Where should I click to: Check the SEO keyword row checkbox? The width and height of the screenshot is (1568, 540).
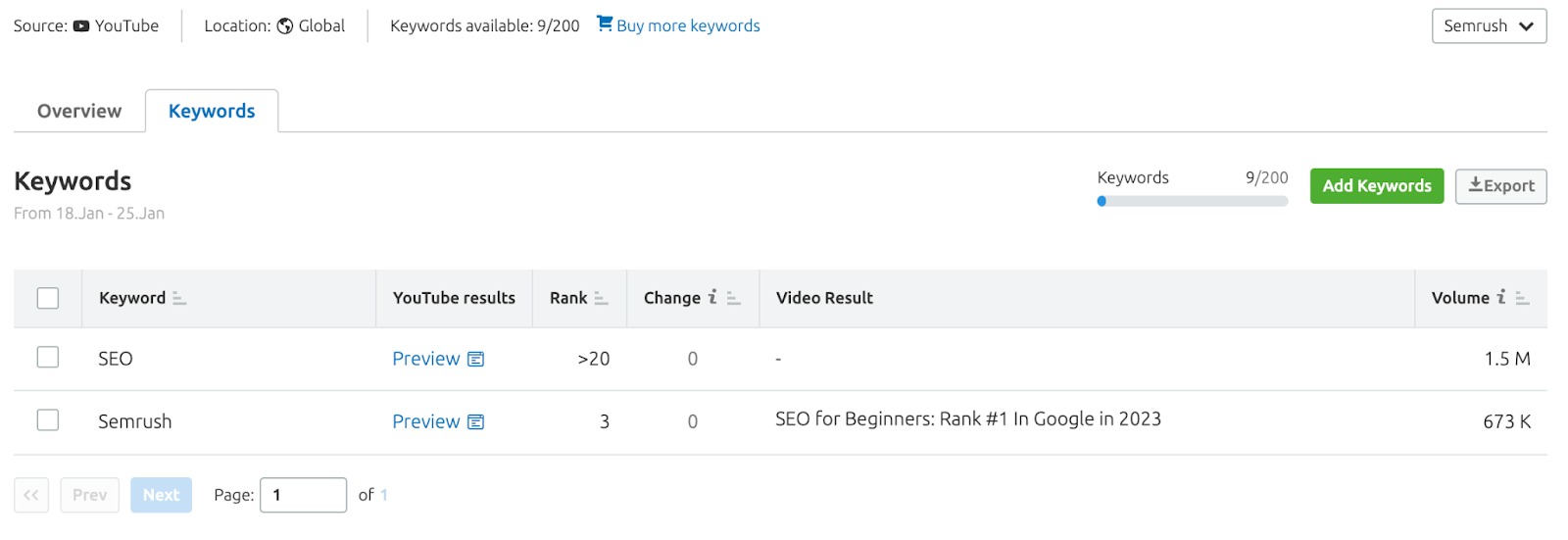point(48,358)
